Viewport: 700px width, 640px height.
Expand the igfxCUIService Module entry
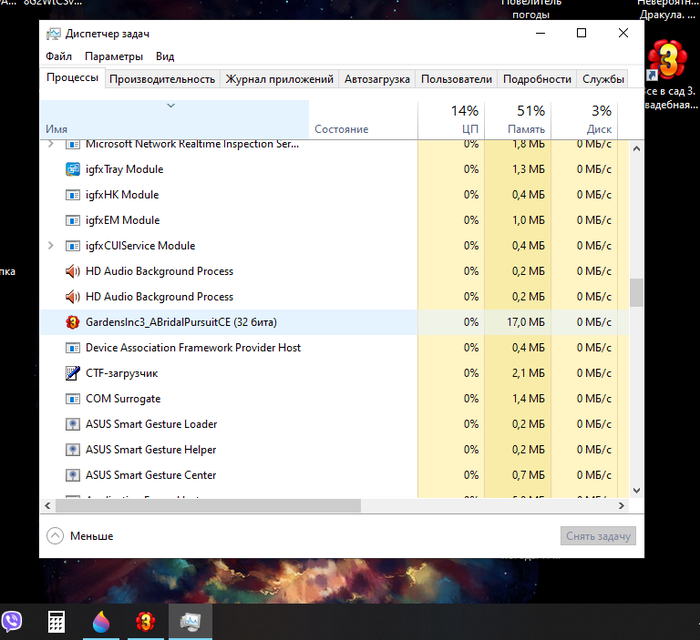[x=50, y=245]
